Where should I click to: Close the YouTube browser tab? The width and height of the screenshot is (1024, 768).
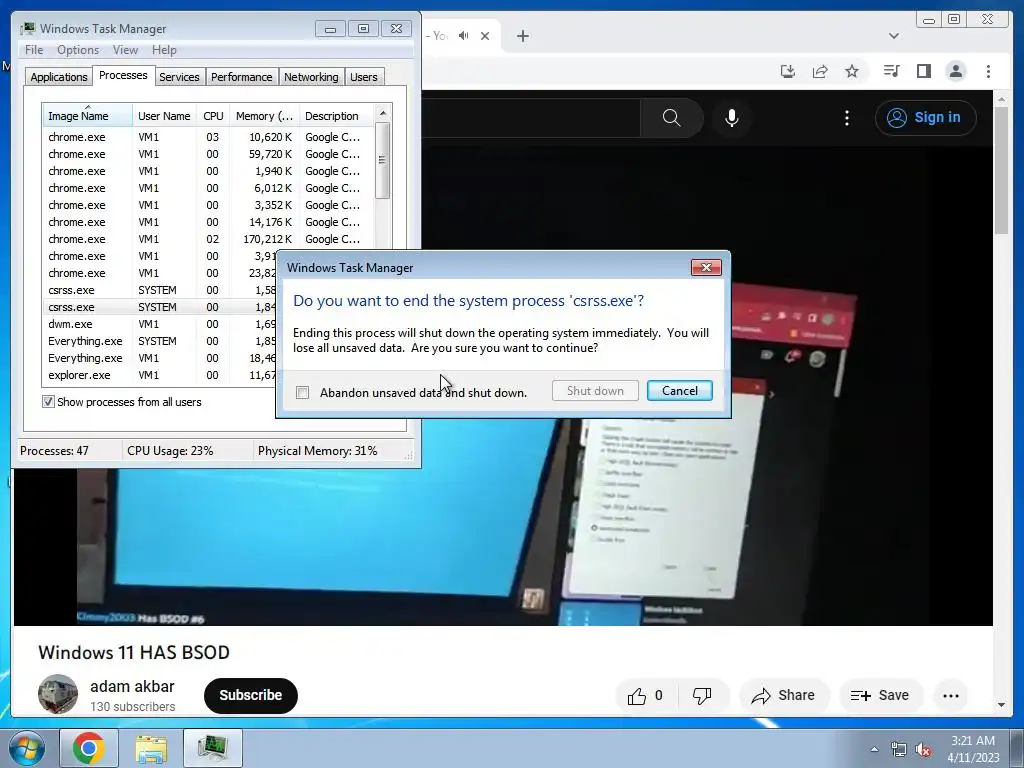[485, 36]
